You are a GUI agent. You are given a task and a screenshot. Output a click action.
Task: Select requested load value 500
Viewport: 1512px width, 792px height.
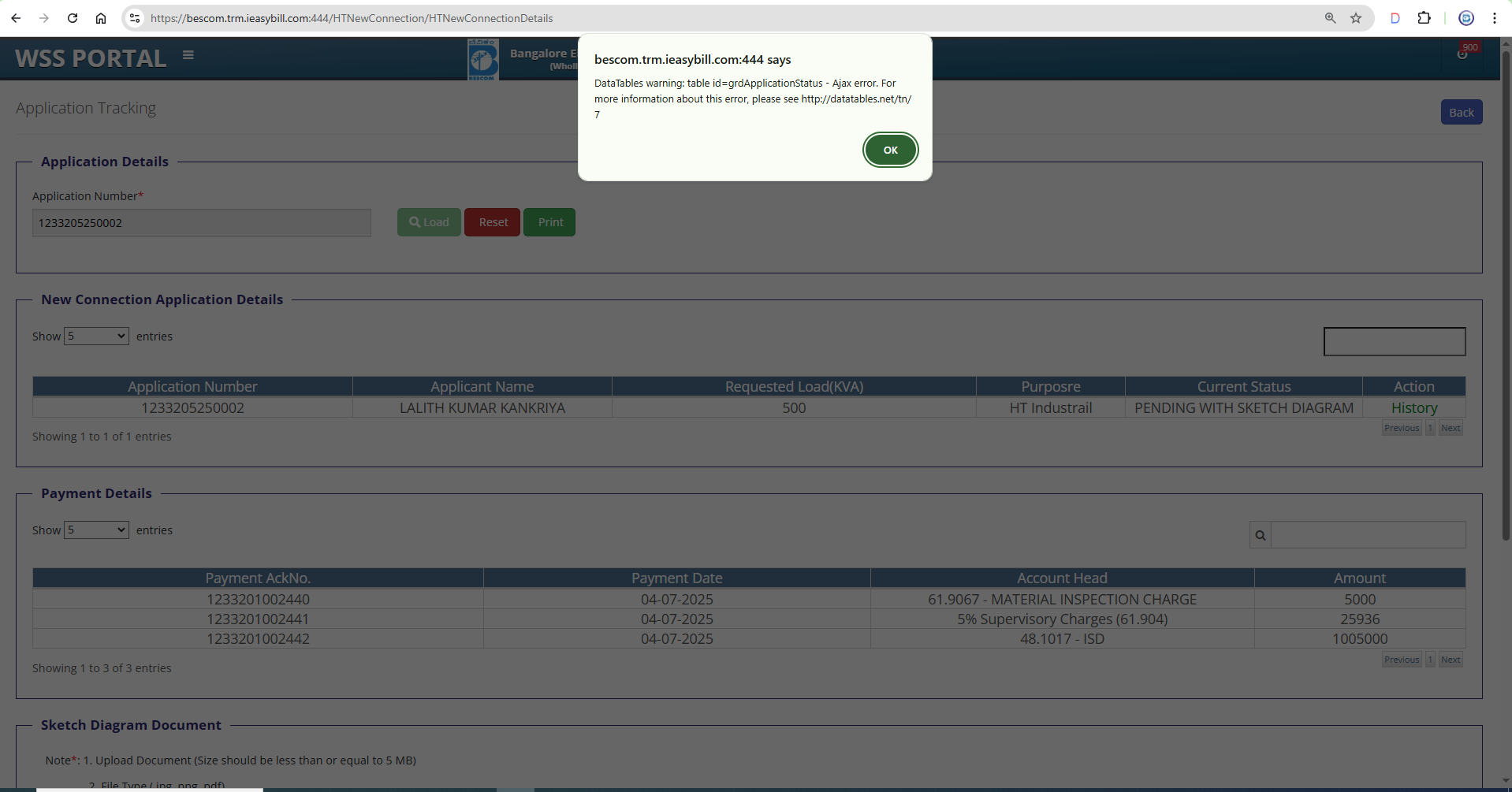click(x=794, y=408)
